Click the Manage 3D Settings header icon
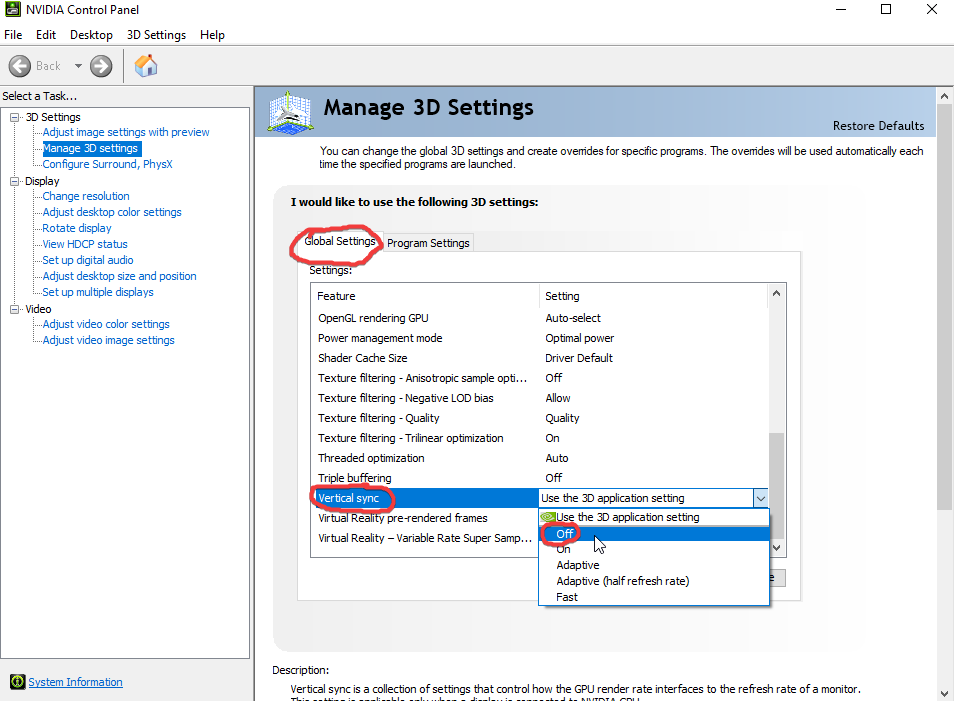This screenshot has height=701, width=954. pyautogui.click(x=291, y=112)
